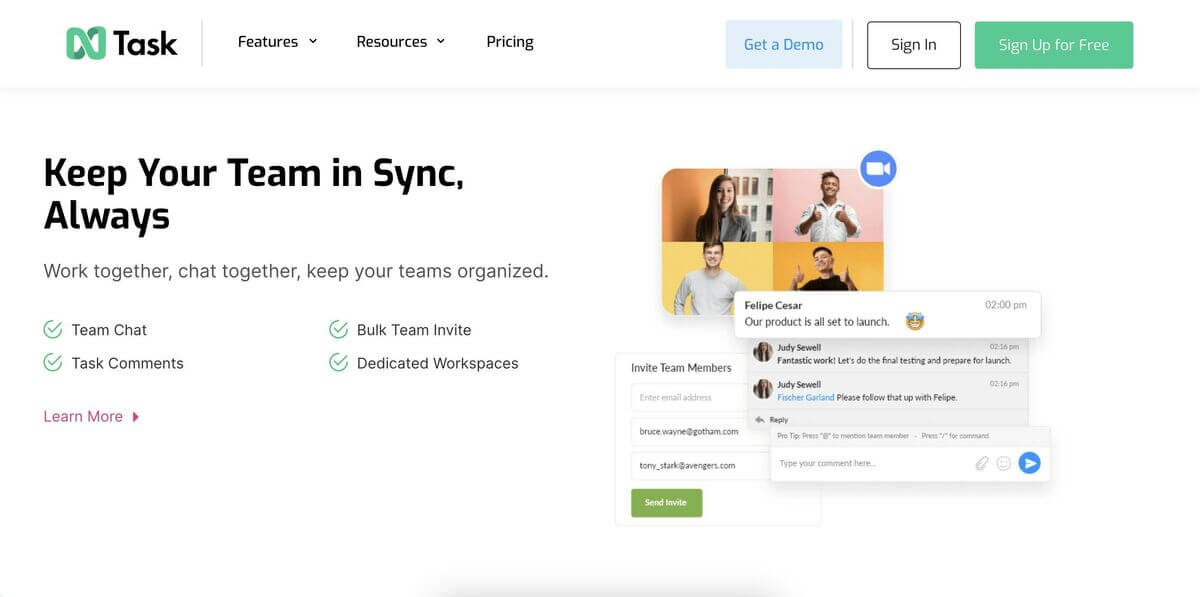Screen dimensions: 1200x597
Task: Click the sunglasses emoji in Felipe's message
Action: [914, 322]
